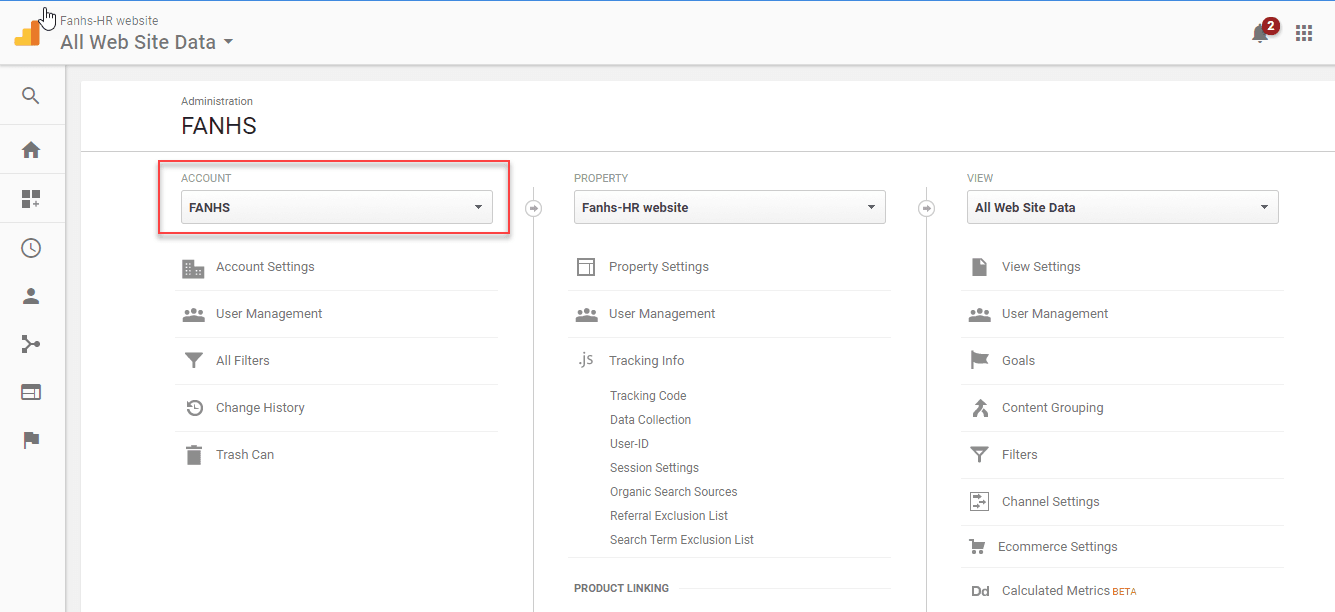
Task: Open the Goals settings for the view
Action: [1018, 361]
